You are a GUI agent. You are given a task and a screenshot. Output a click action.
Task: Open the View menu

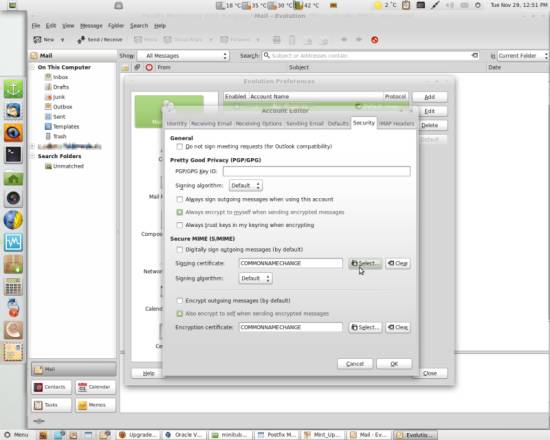[x=68, y=26]
